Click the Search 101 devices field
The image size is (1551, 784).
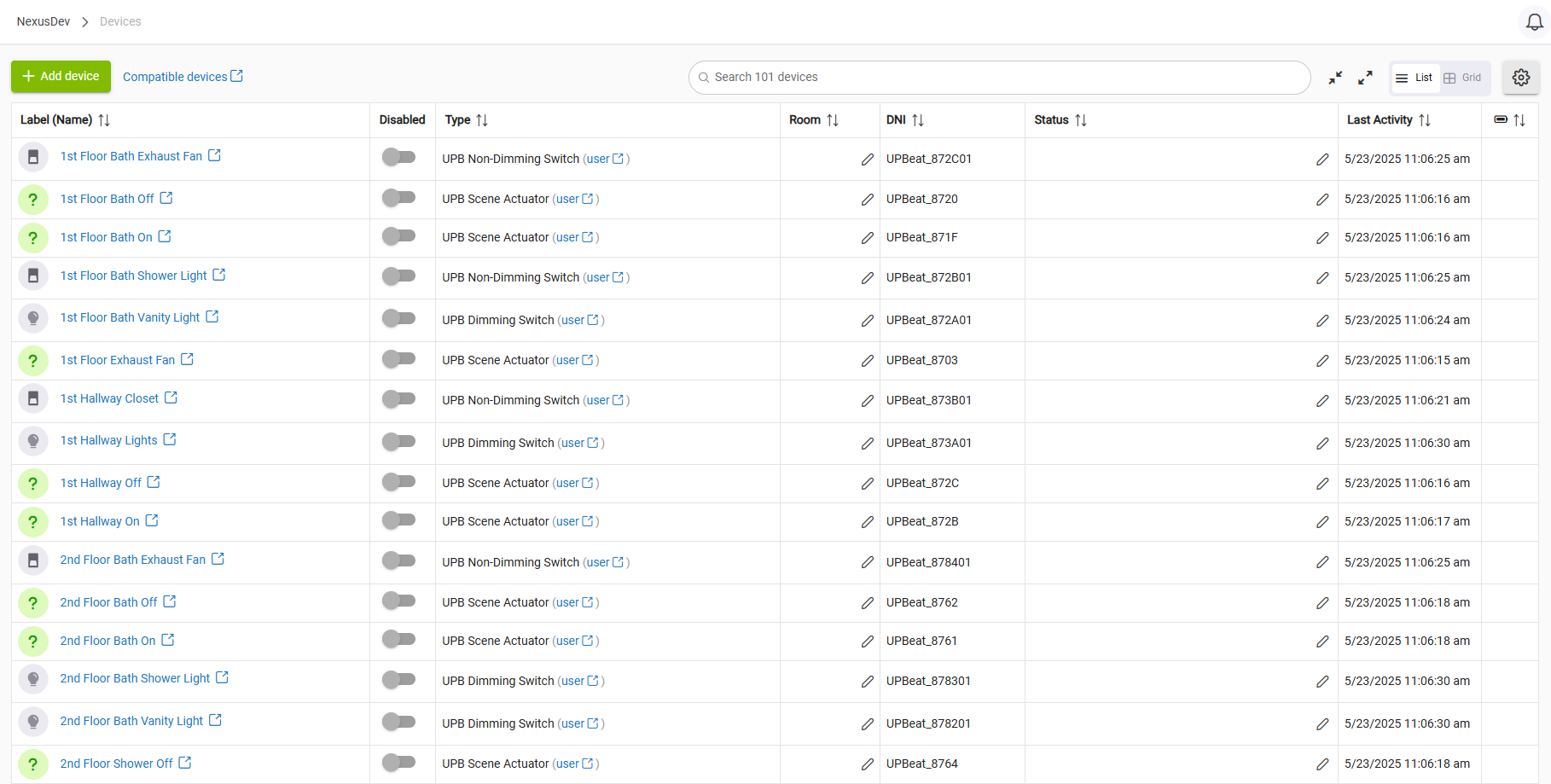(998, 78)
